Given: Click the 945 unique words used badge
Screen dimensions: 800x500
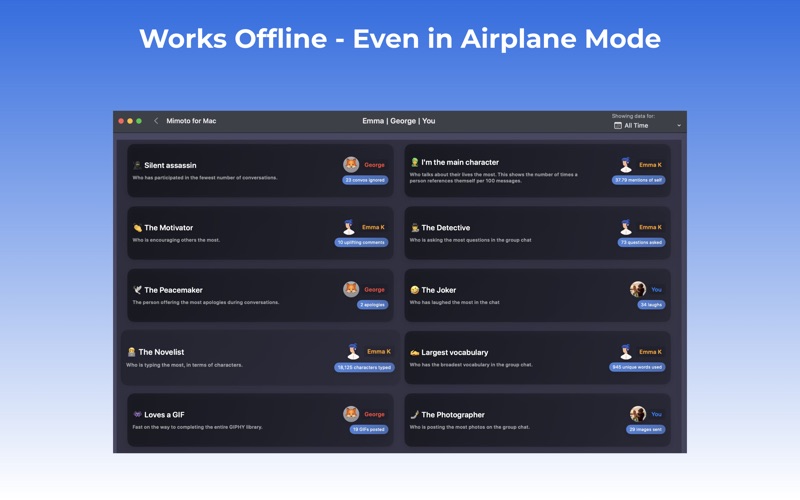Looking at the screenshot, I should click(x=637, y=367).
